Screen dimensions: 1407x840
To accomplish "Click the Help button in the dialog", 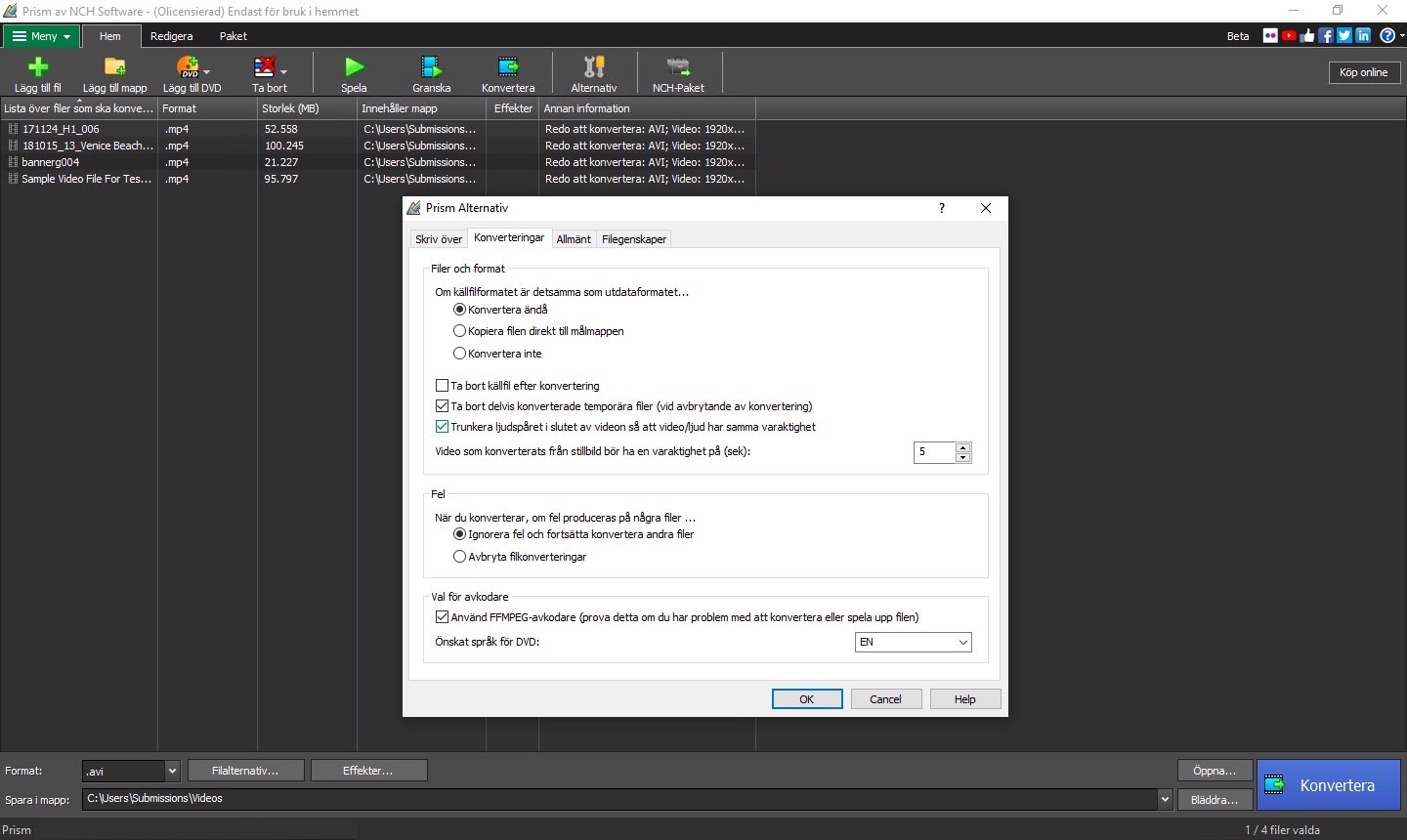I will [965, 699].
